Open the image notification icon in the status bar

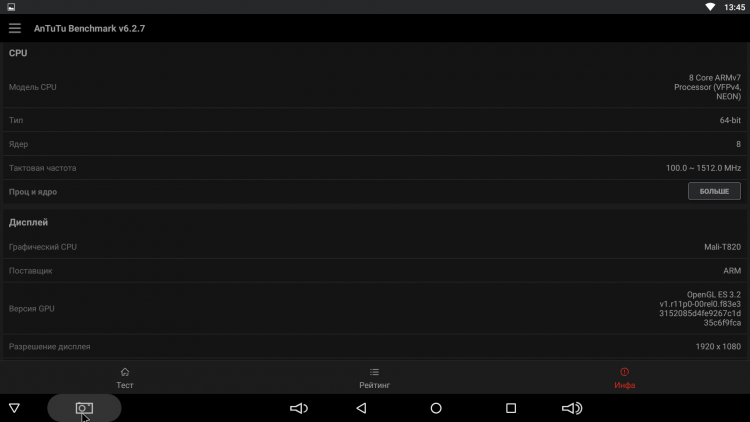point(11,7)
